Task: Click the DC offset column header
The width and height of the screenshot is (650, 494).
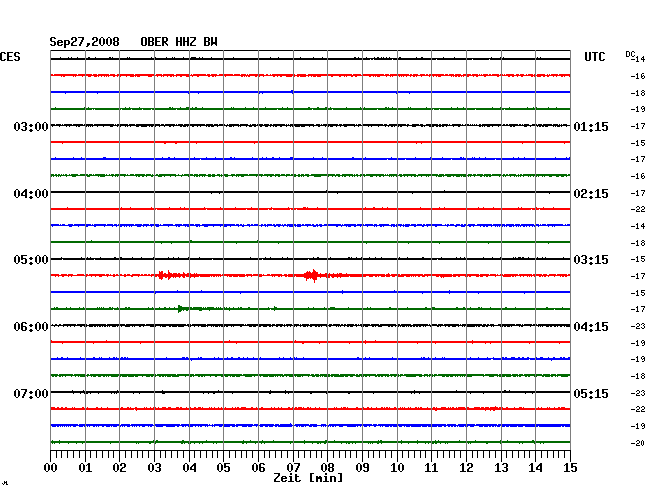Action: [x=630, y=54]
